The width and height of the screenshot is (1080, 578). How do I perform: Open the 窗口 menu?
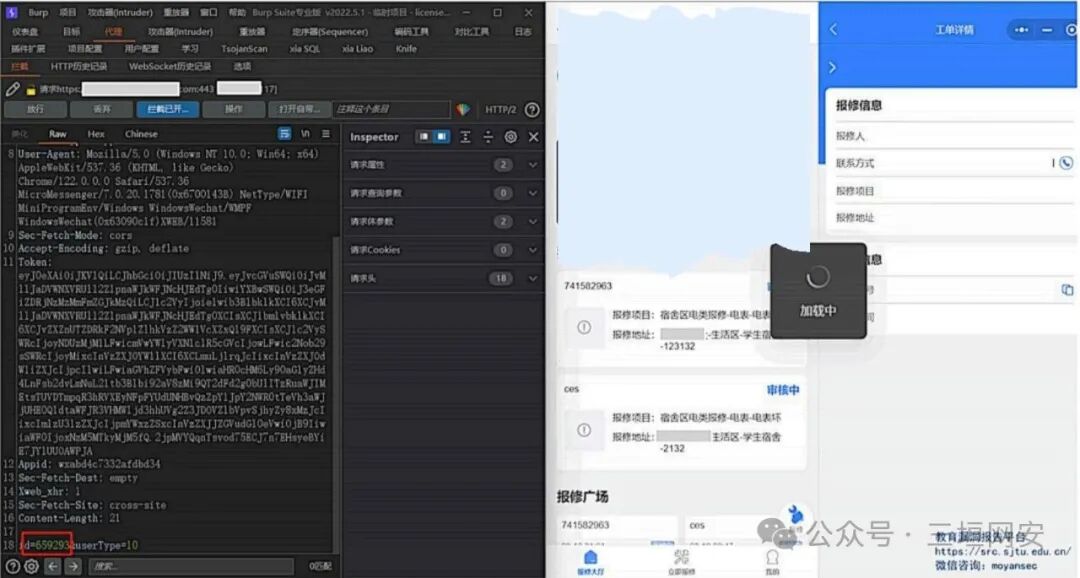(x=208, y=12)
